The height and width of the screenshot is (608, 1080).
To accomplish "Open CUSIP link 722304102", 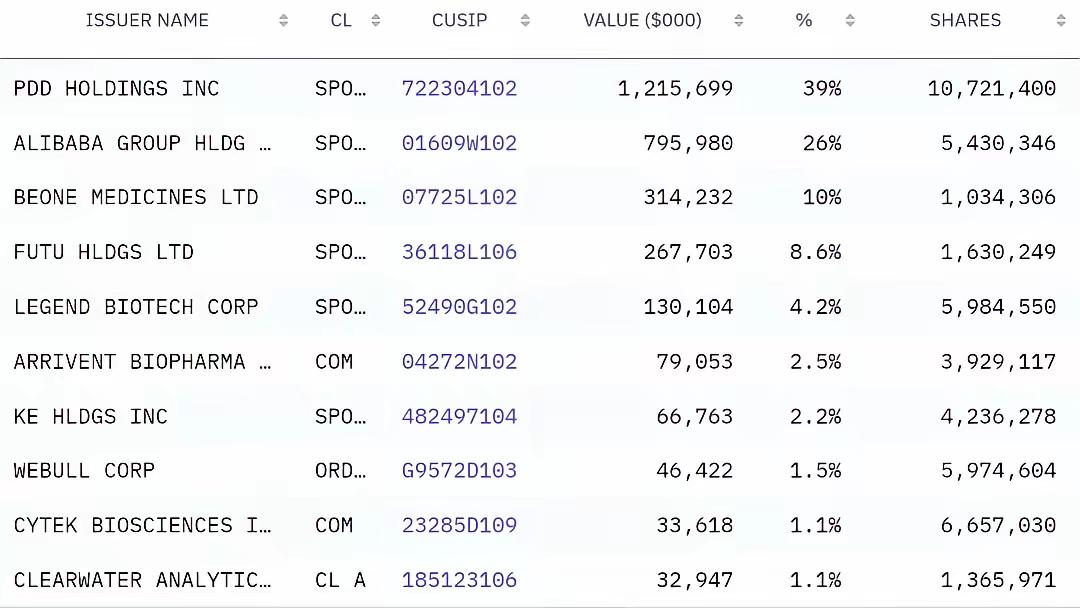I will 459,89.
